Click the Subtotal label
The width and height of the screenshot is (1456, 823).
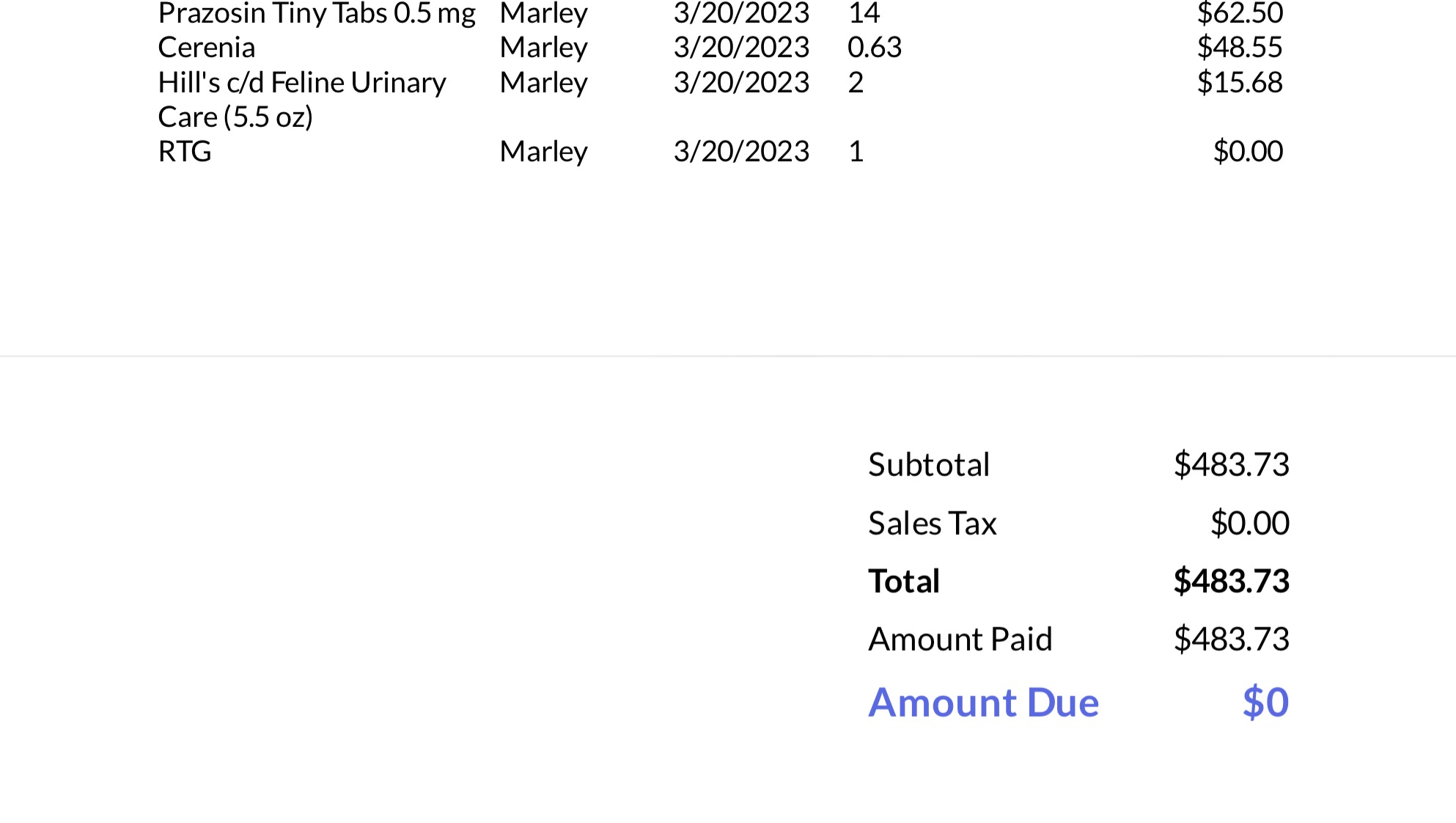(x=928, y=464)
